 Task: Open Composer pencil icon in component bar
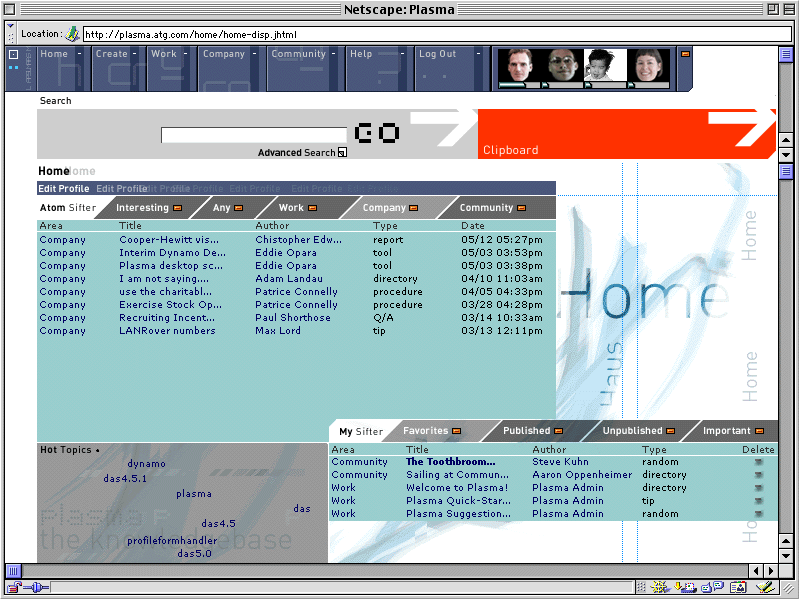(x=765, y=587)
